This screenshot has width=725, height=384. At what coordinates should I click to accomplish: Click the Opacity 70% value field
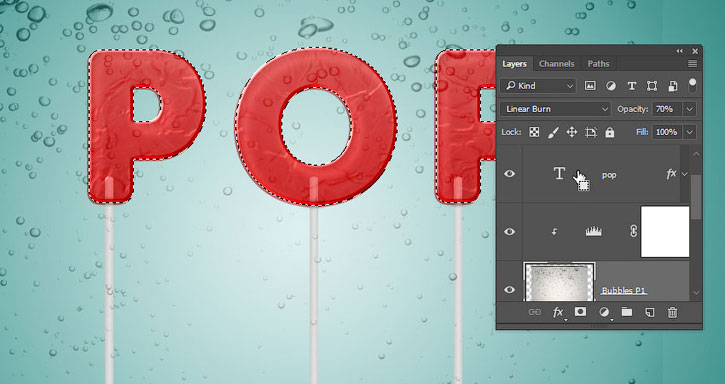pyautogui.click(x=668, y=109)
